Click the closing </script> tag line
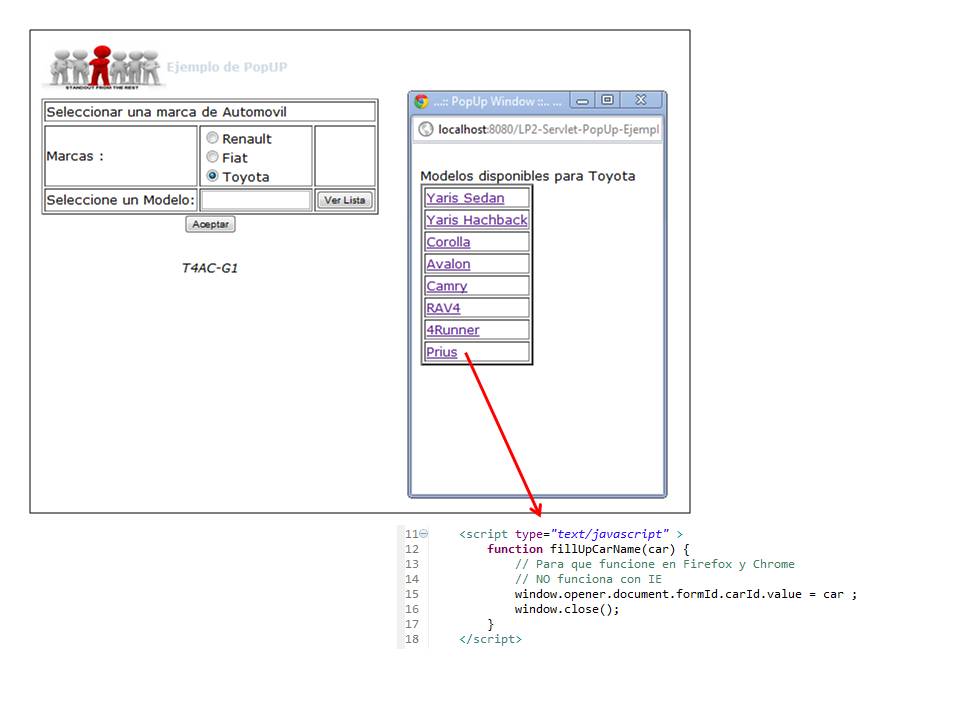Viewport: 960px width, 720px height. 490,639
